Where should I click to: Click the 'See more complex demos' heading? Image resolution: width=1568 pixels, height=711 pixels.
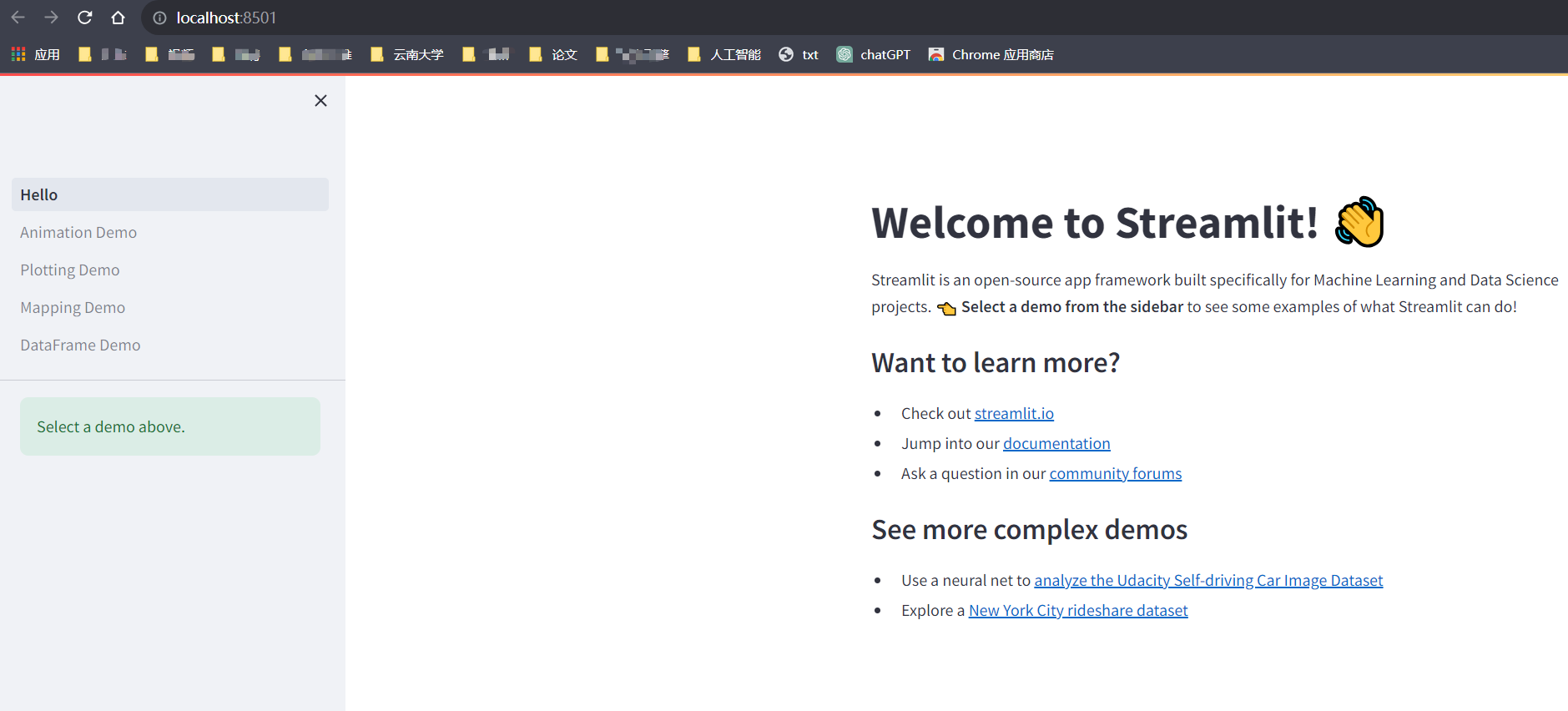click(x=1030, y=530)
